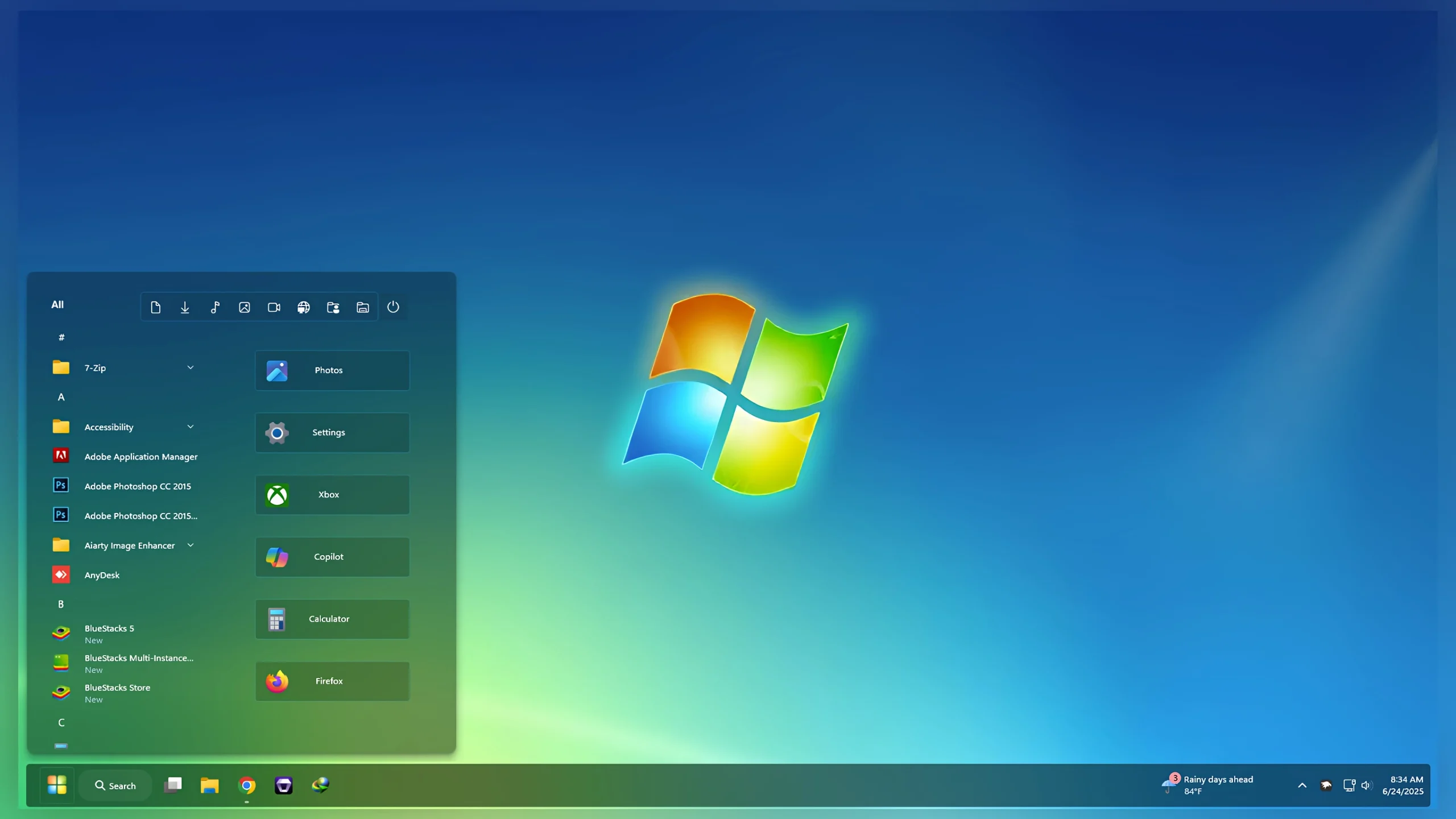The image size is (1456, 819).
Task: Switch to Google Chrome on the taskbar
Action: (247, 785)
